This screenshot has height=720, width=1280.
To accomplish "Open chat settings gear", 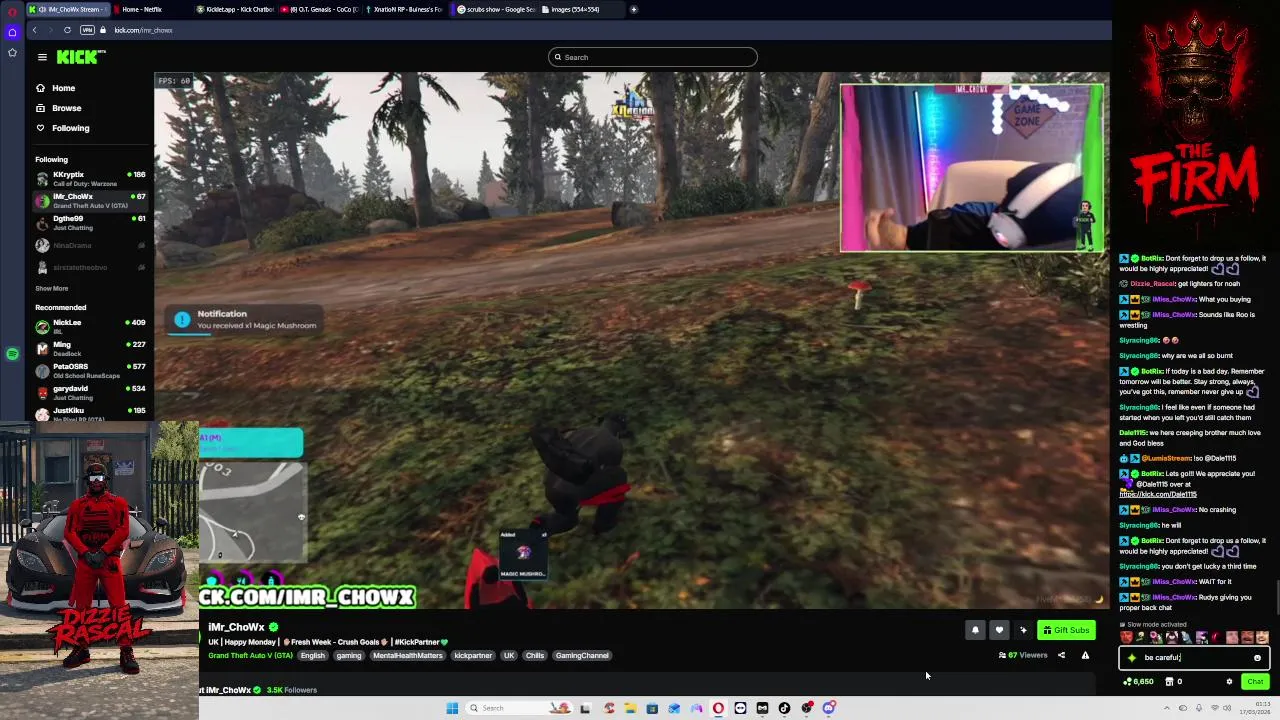I will (1229, 682).
